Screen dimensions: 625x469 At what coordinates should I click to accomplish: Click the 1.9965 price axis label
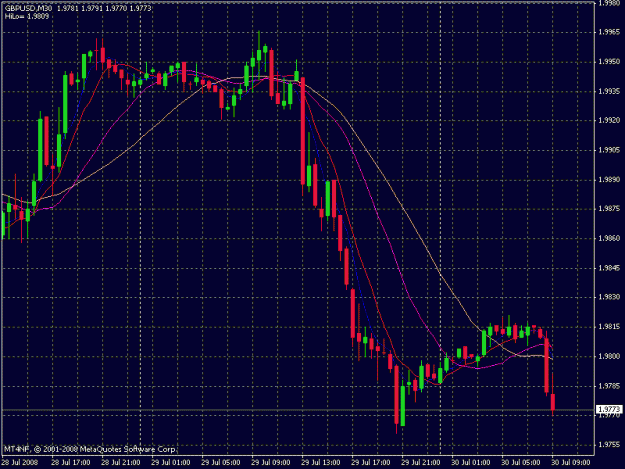click(x=609, y=32)
